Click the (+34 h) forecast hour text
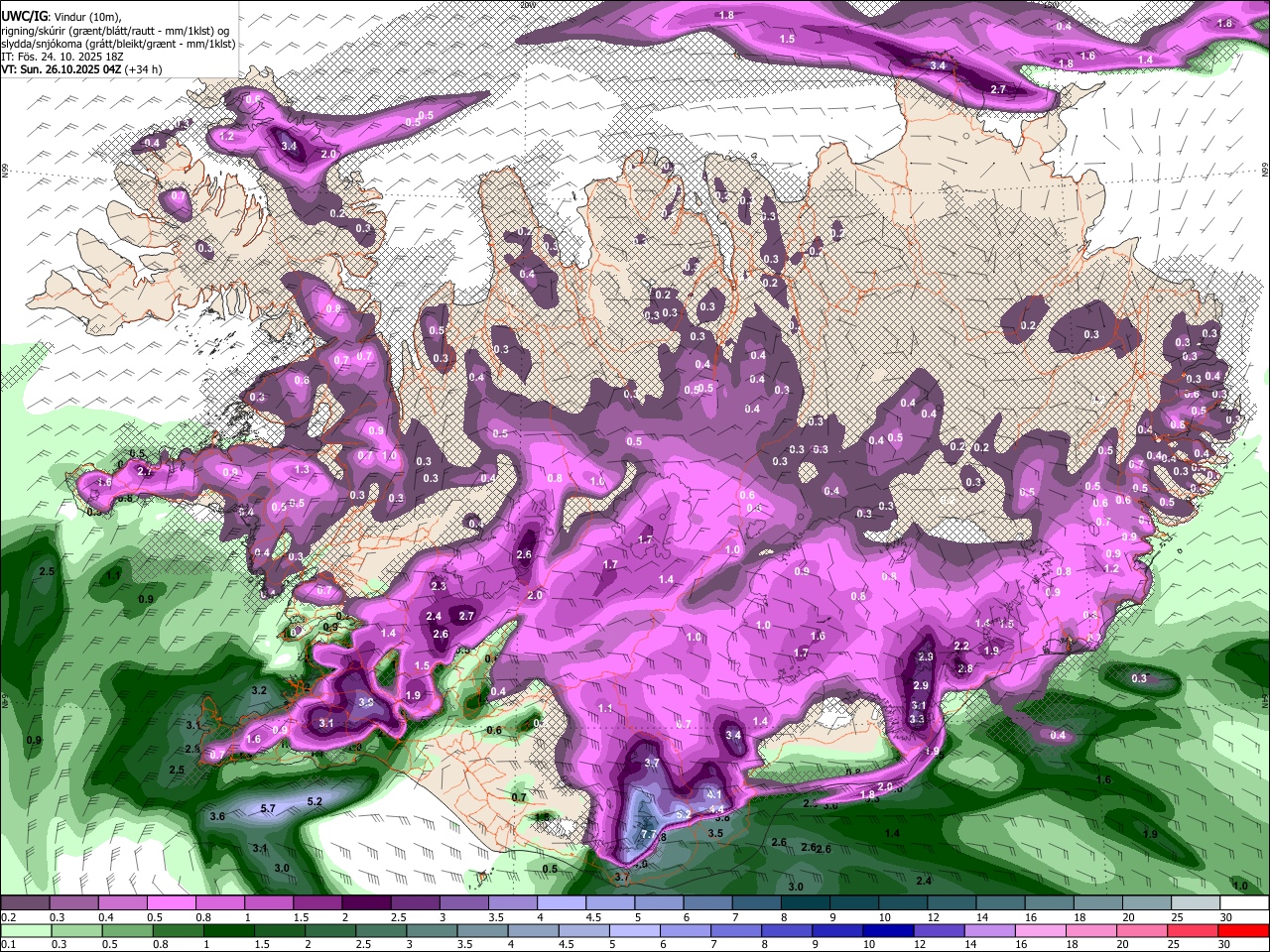 point(144,69)
